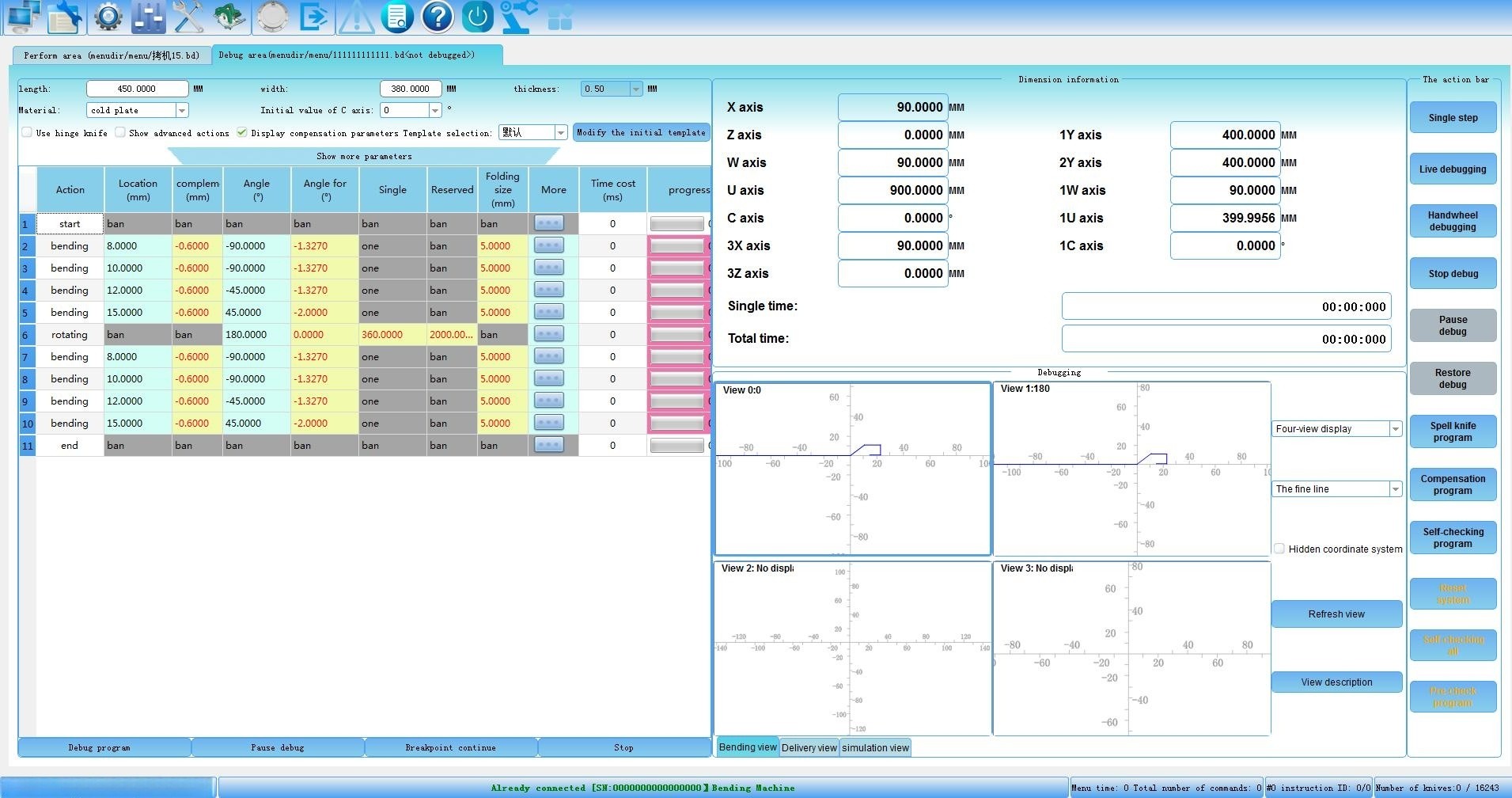
Task: Click the blue question mark help icon
Action: click(x=438, y=17)
